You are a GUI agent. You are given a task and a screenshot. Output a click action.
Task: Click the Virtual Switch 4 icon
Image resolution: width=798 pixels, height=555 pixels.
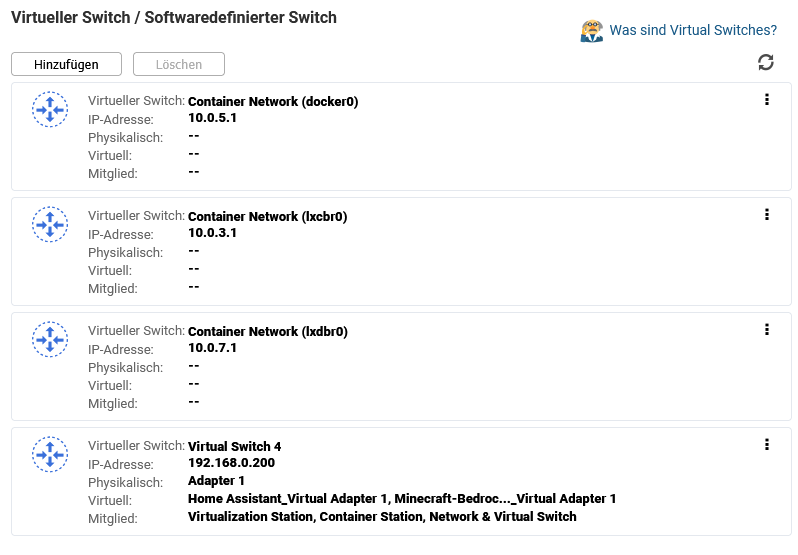[x=50, y=454]
